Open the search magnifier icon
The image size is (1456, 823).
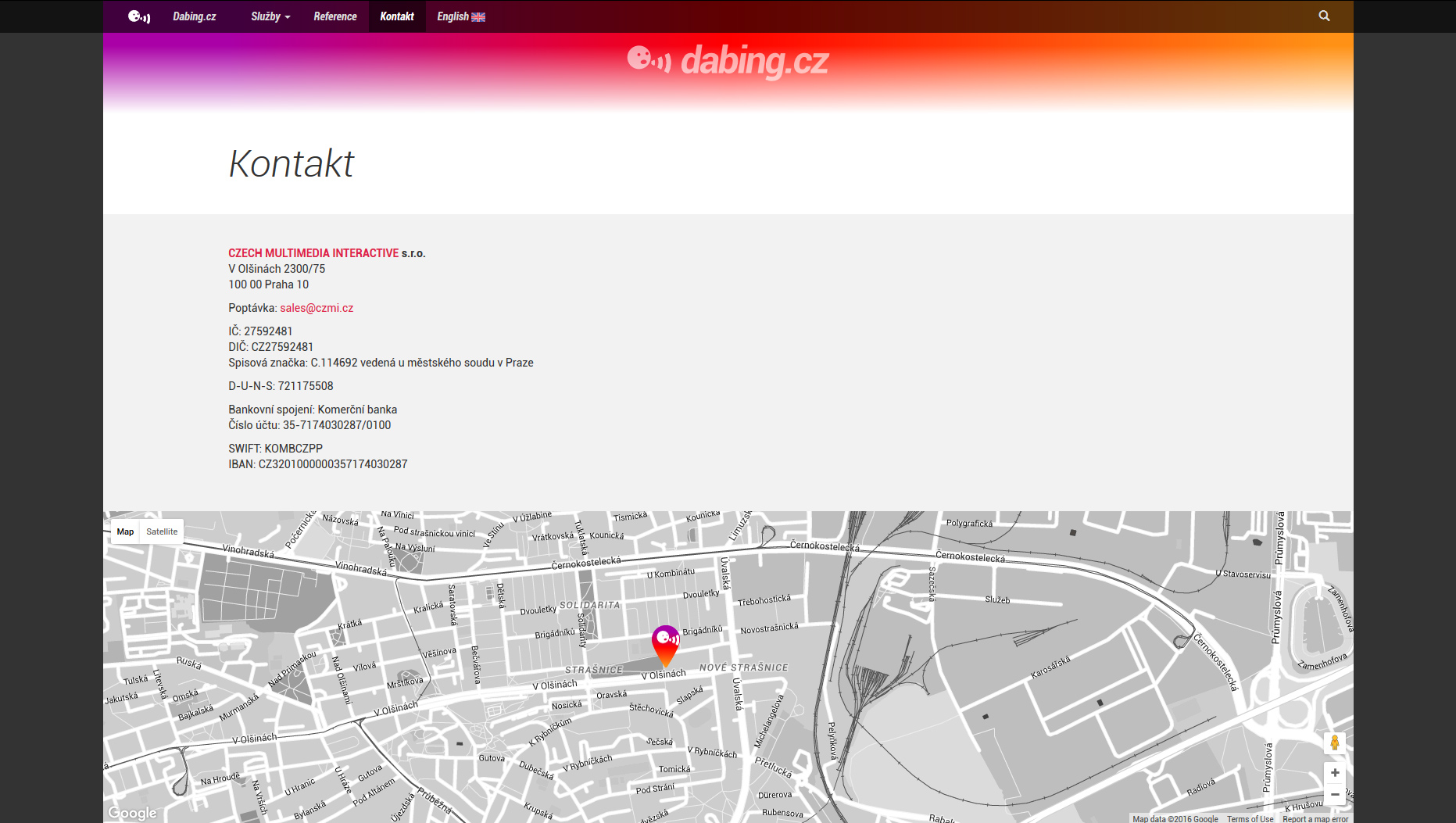coord(1324,16)
